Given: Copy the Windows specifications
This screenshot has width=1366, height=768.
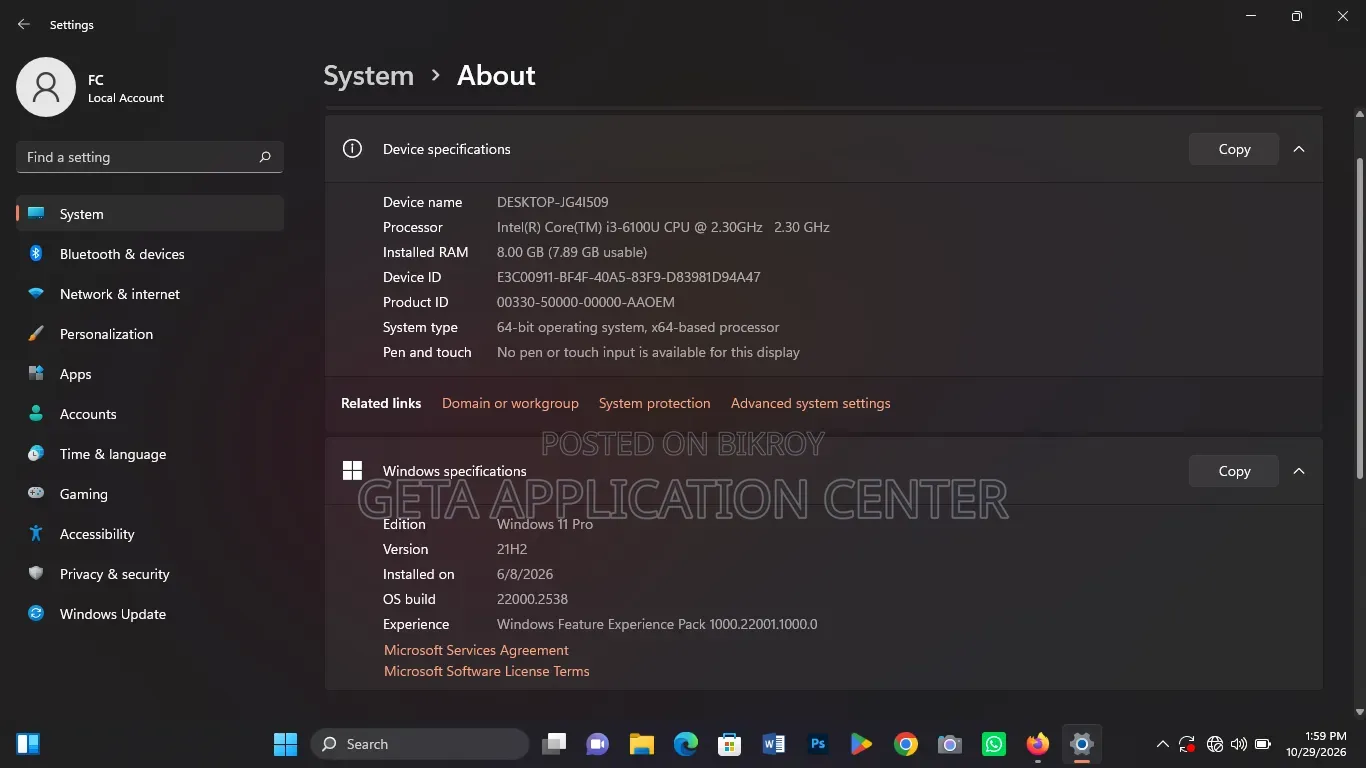Looking at the screenshot, I should pos(1234,471).
